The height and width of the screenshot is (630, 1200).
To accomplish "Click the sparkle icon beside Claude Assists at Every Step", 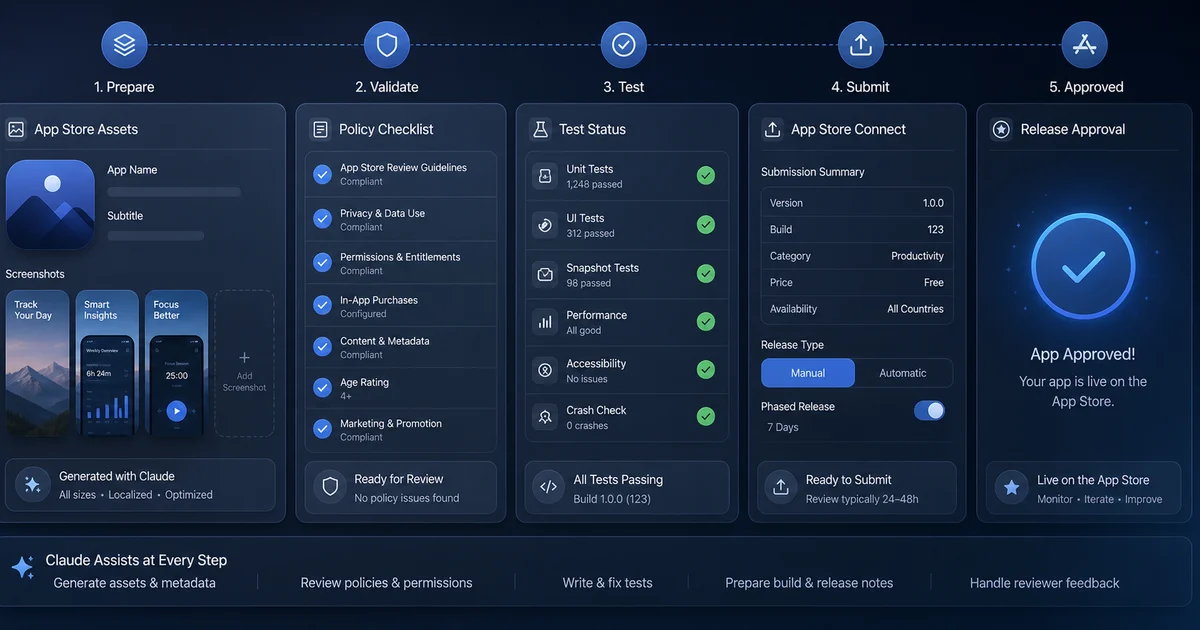I will 23,567.
